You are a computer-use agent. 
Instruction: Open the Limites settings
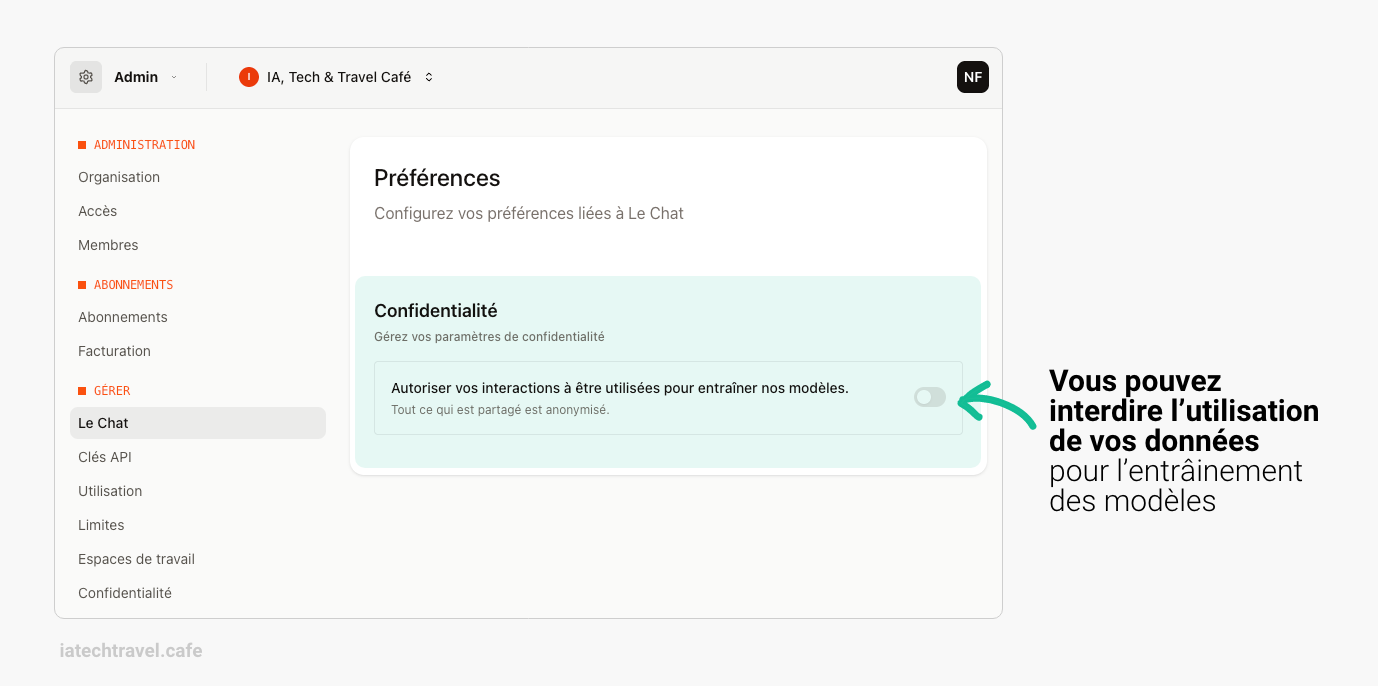[101, 525]
